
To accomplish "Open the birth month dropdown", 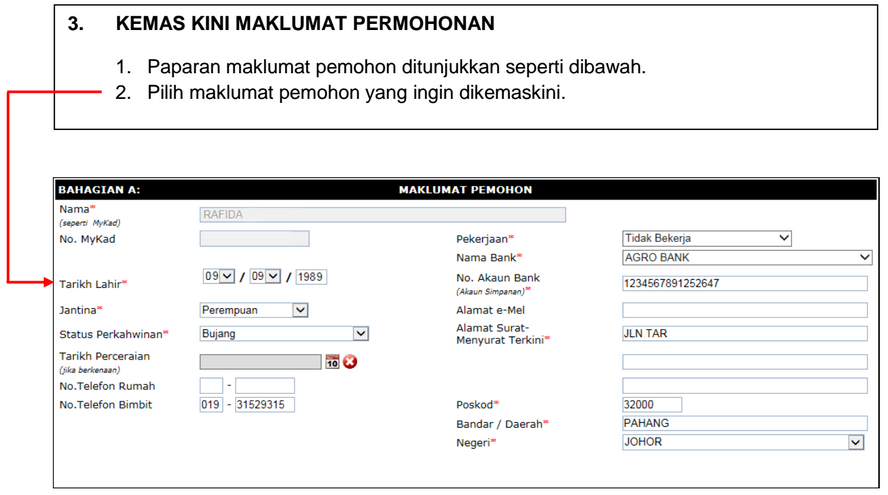I will coord(265,276).
